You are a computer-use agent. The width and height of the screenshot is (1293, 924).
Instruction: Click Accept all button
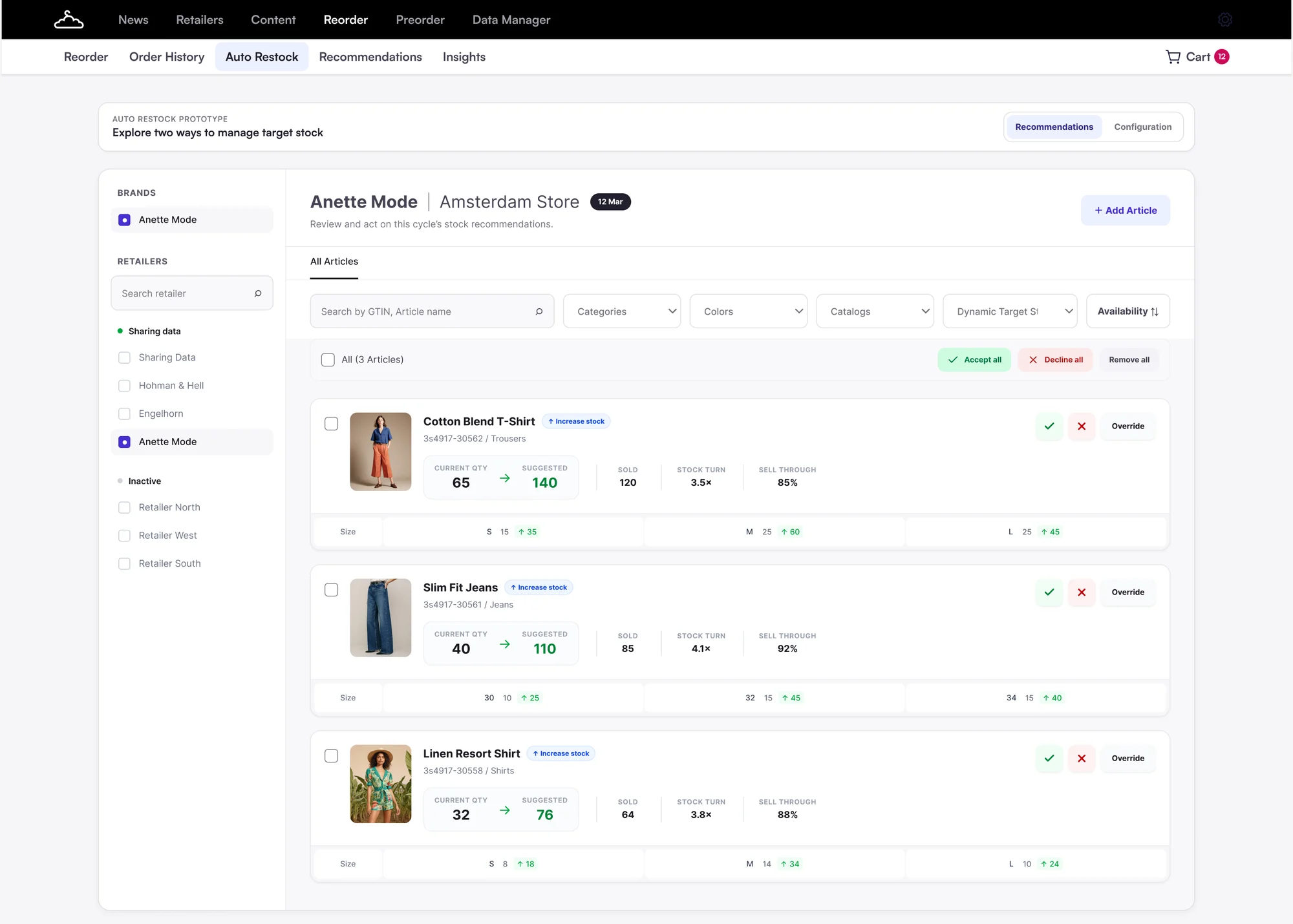(974, 360)
